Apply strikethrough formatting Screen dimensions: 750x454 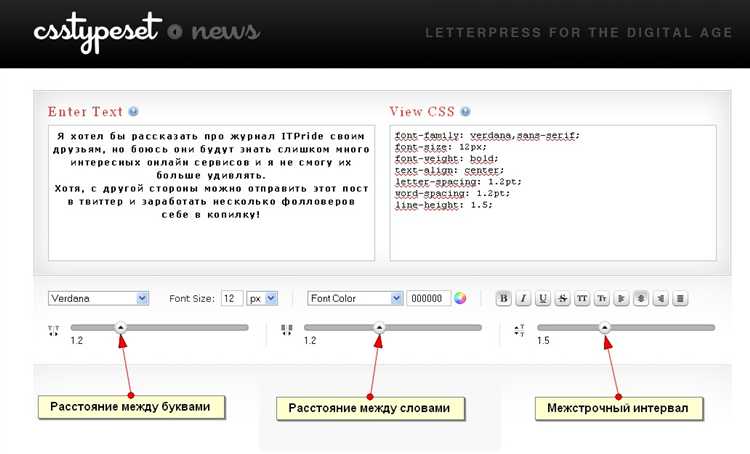click(x=563, y=298)
